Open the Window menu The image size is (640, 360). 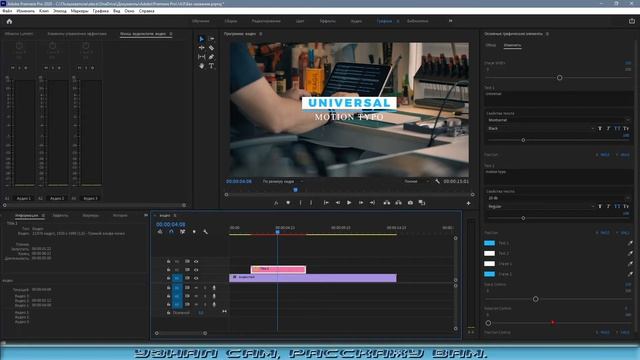pos(129,11)
